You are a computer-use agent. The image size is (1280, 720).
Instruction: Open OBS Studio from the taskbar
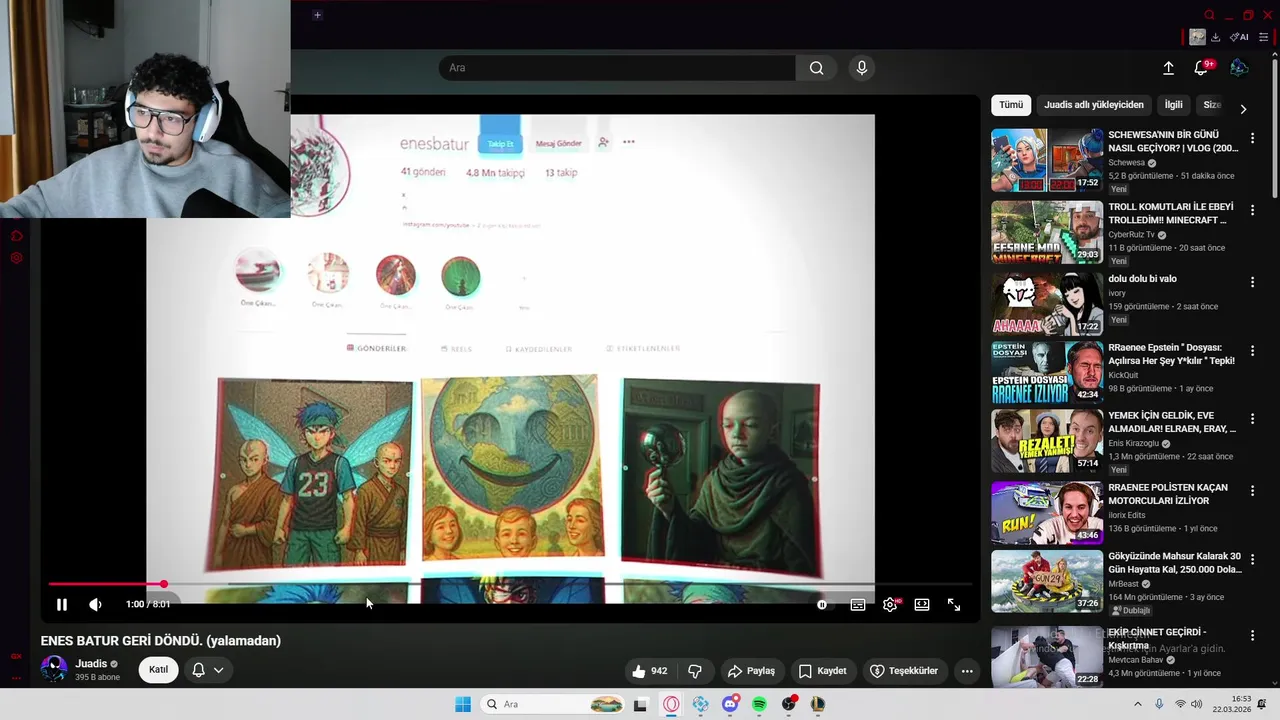click(789, 704)
